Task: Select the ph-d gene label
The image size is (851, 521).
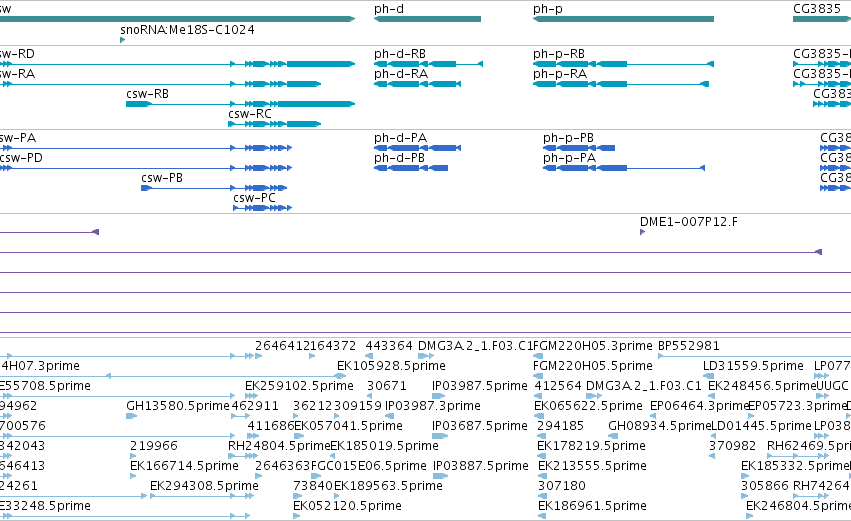Action: (x=389, y=9)
